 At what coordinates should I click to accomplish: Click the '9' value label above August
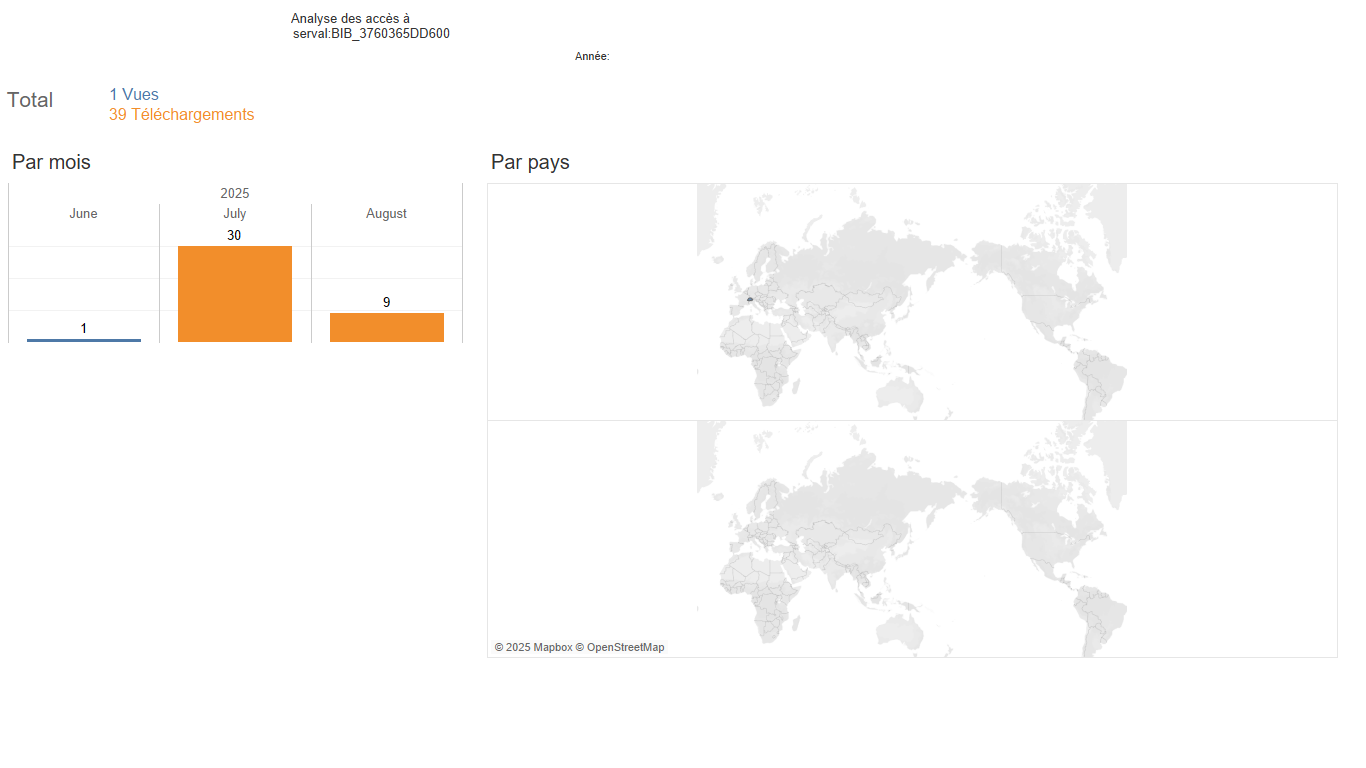387,302
